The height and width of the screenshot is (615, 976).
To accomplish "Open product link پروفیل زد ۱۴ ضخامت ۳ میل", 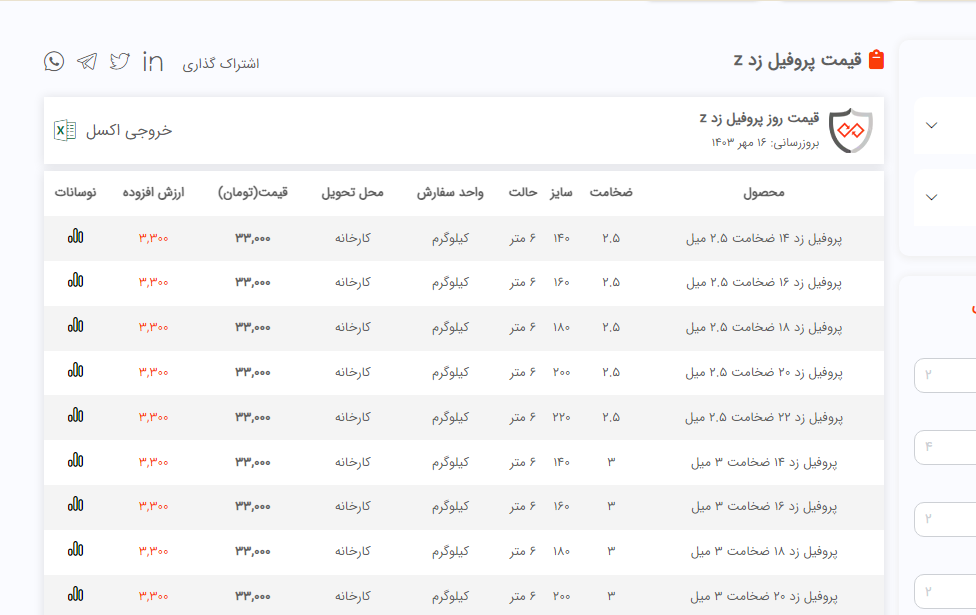I will (764, 461).
